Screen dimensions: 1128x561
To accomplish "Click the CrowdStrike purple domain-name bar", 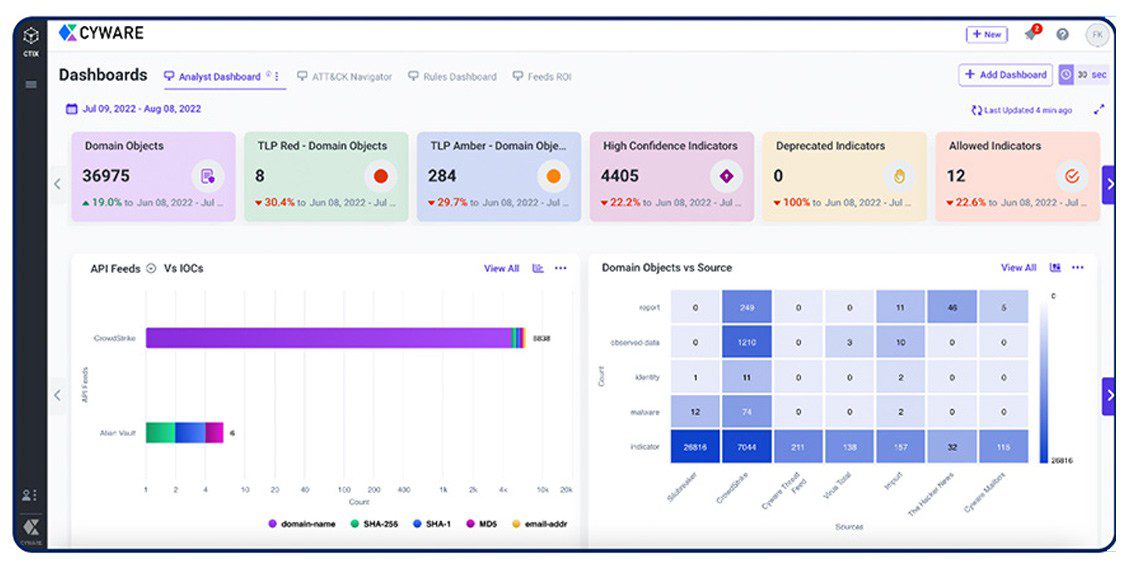I will pyautogui.click(x=329, y=338).
